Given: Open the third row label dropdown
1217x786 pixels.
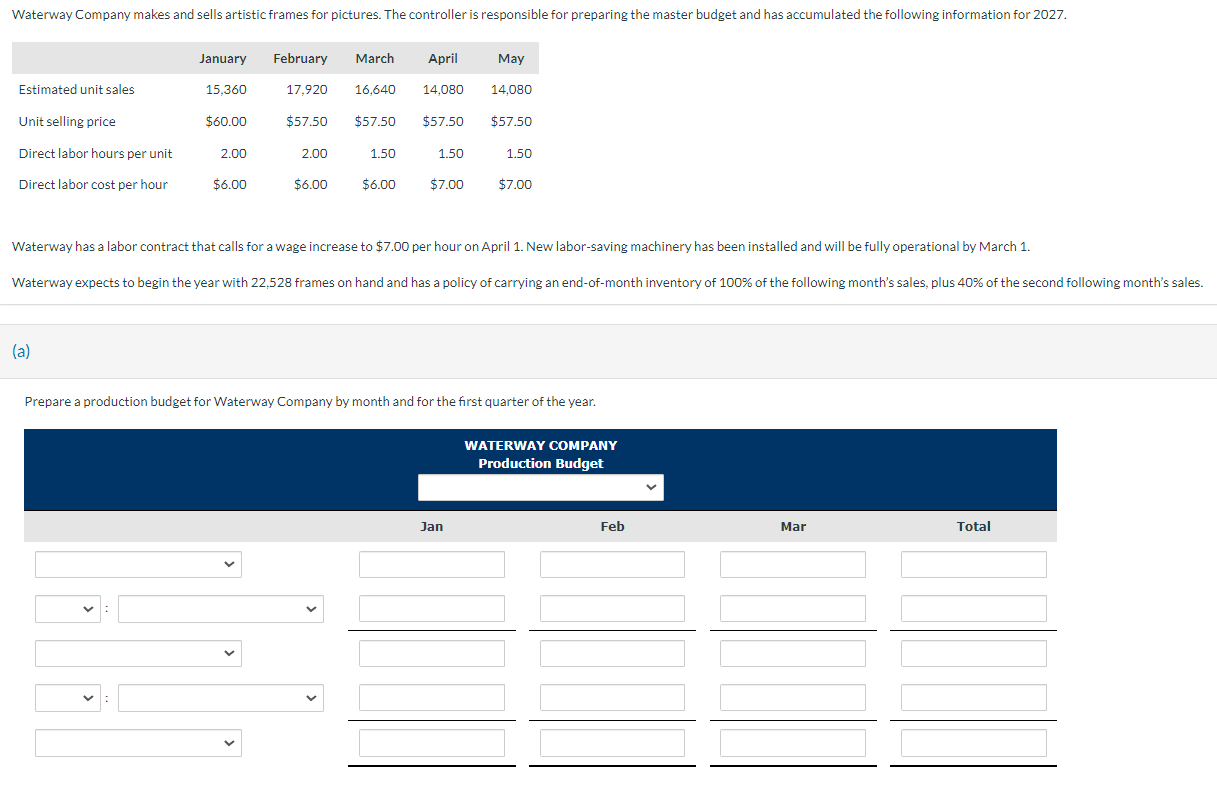Looking at the screenshot, I should (x=138, y=653).
